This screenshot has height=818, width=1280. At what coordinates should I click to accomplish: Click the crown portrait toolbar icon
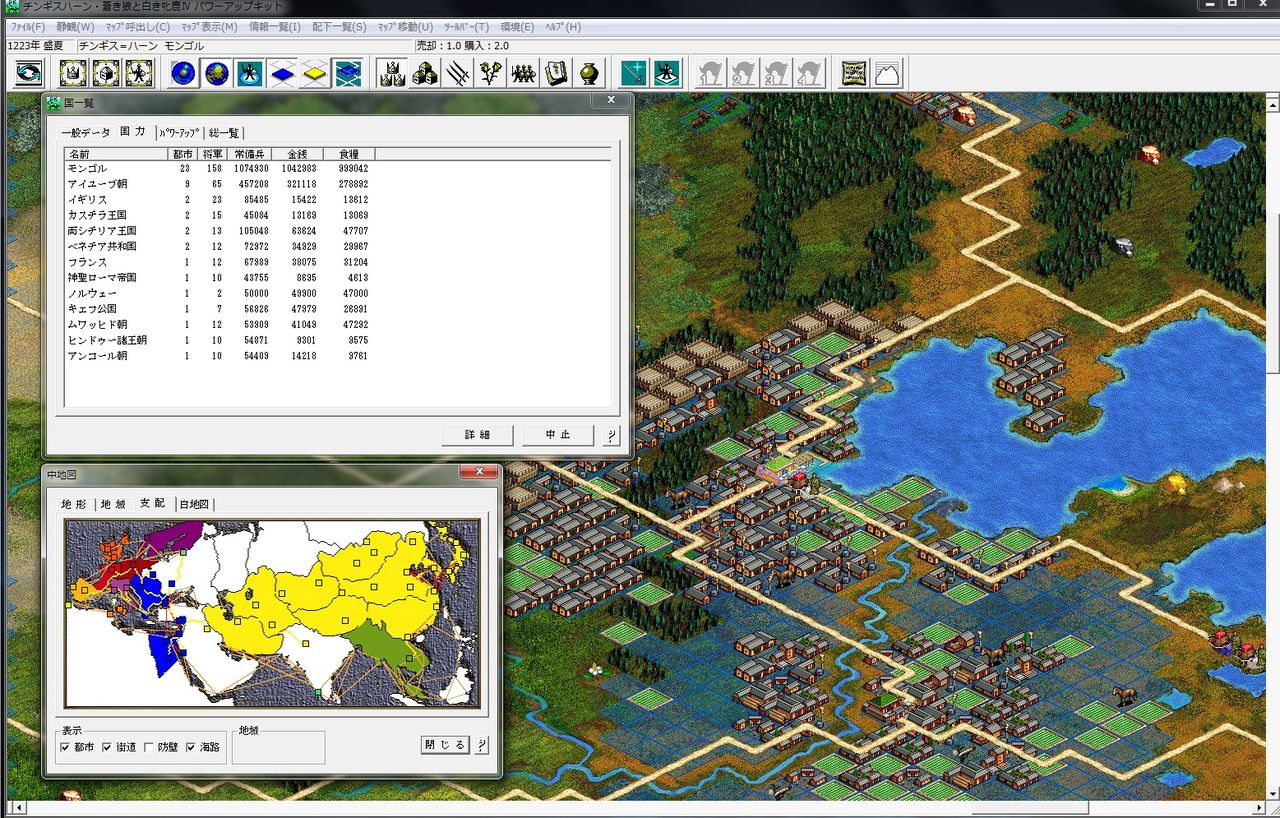click(74, 73)
